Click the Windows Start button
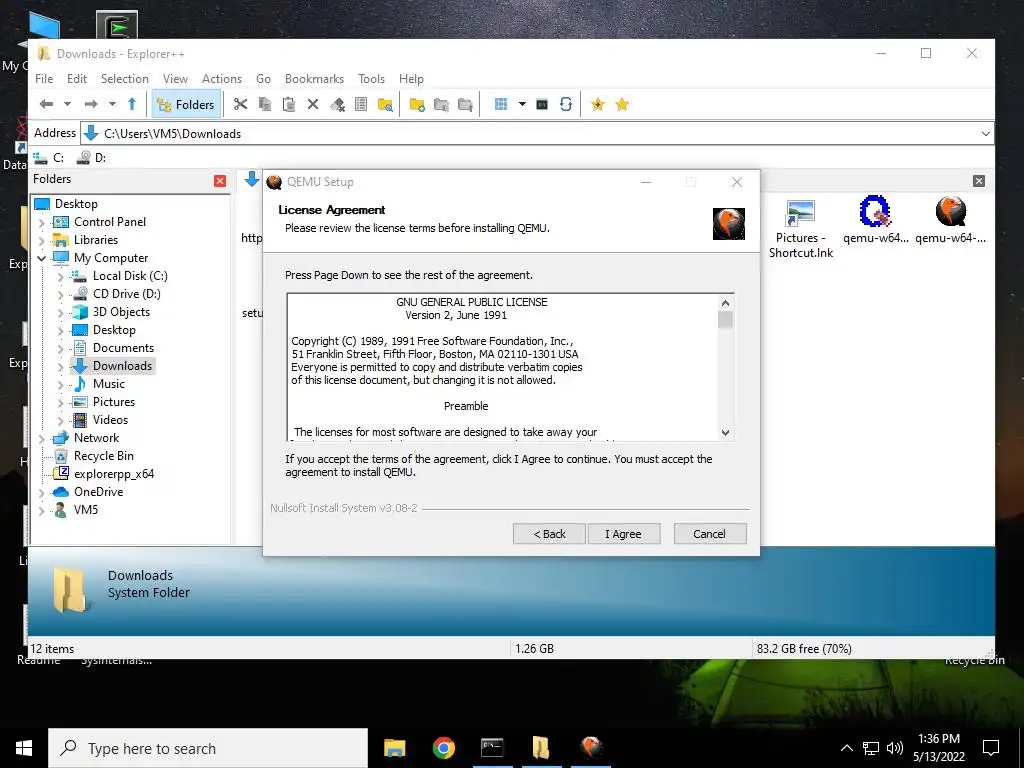Image resolution: width=1024 pixels, height=768 pixels. 24,748
